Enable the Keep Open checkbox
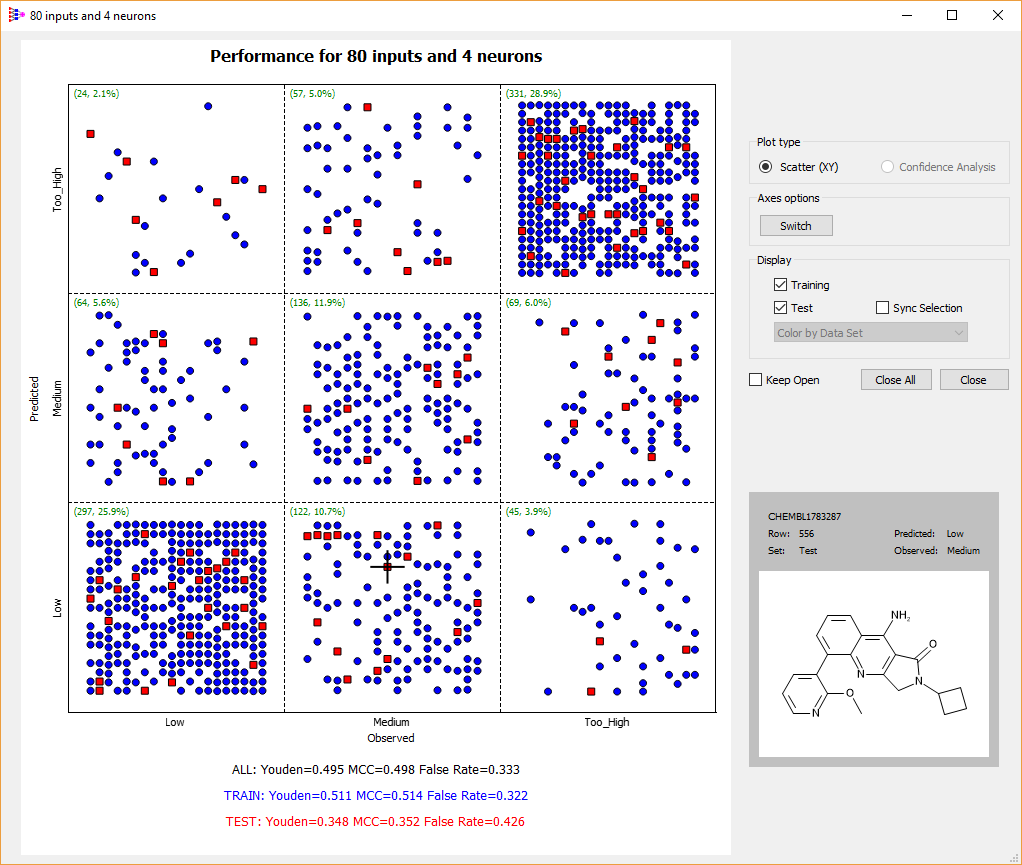The image size is (1022, 865). (755, 380)
